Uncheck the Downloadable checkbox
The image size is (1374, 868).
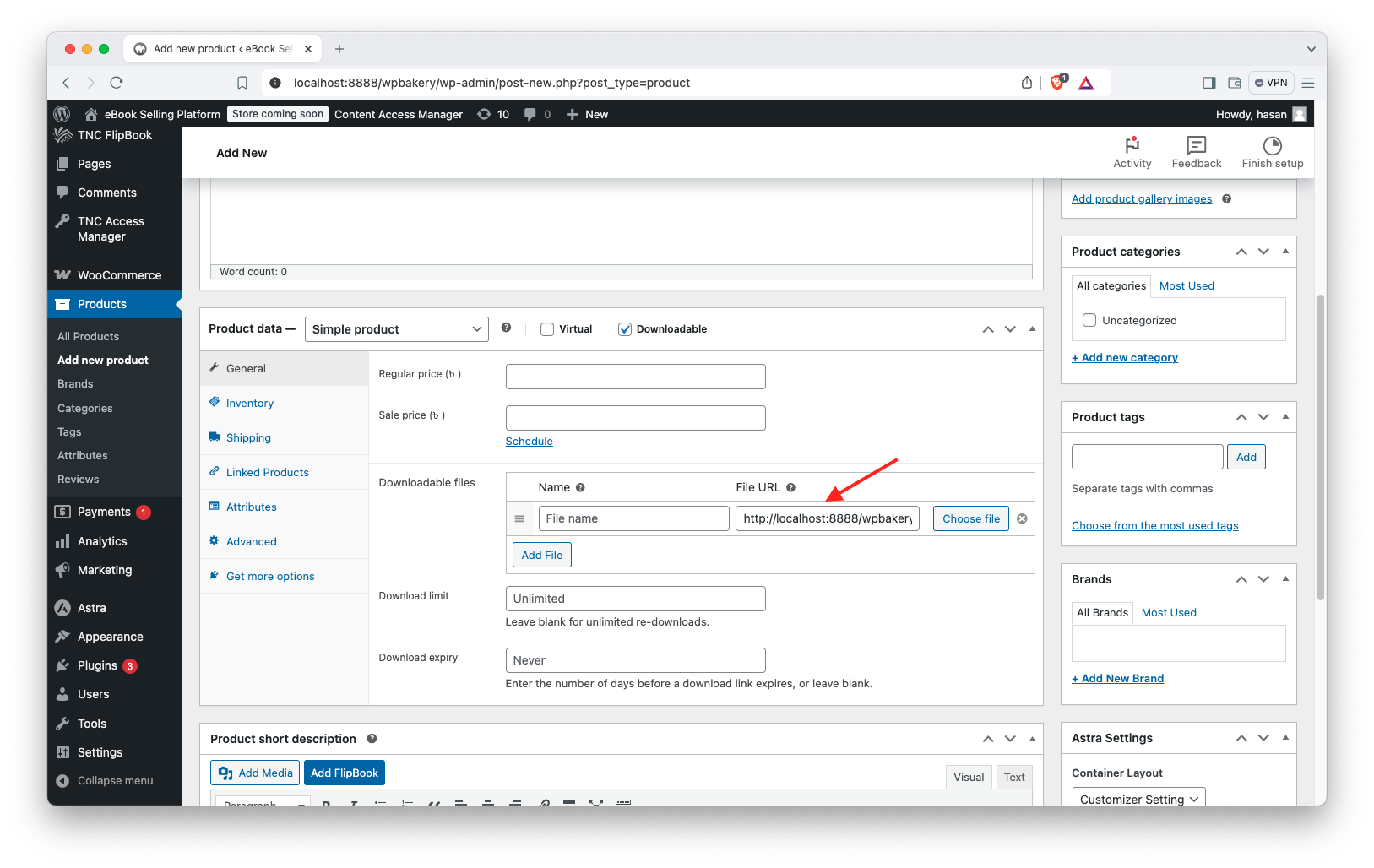point(625,329)
